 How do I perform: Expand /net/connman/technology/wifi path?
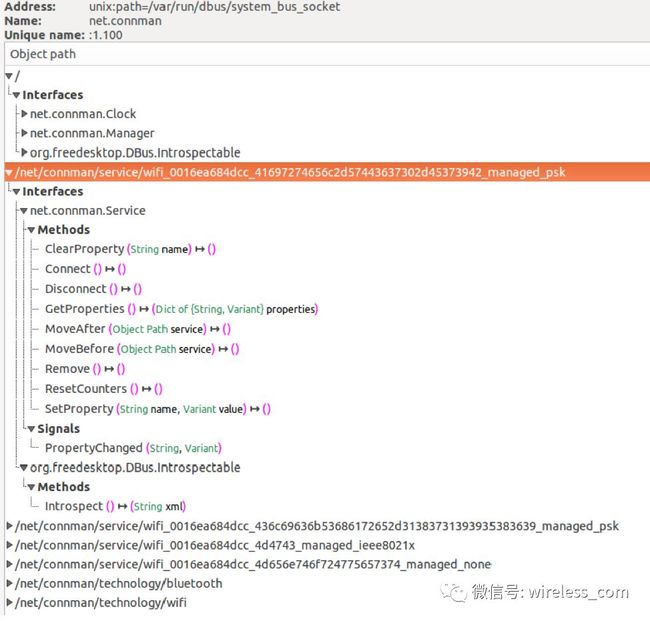[9, 602]
